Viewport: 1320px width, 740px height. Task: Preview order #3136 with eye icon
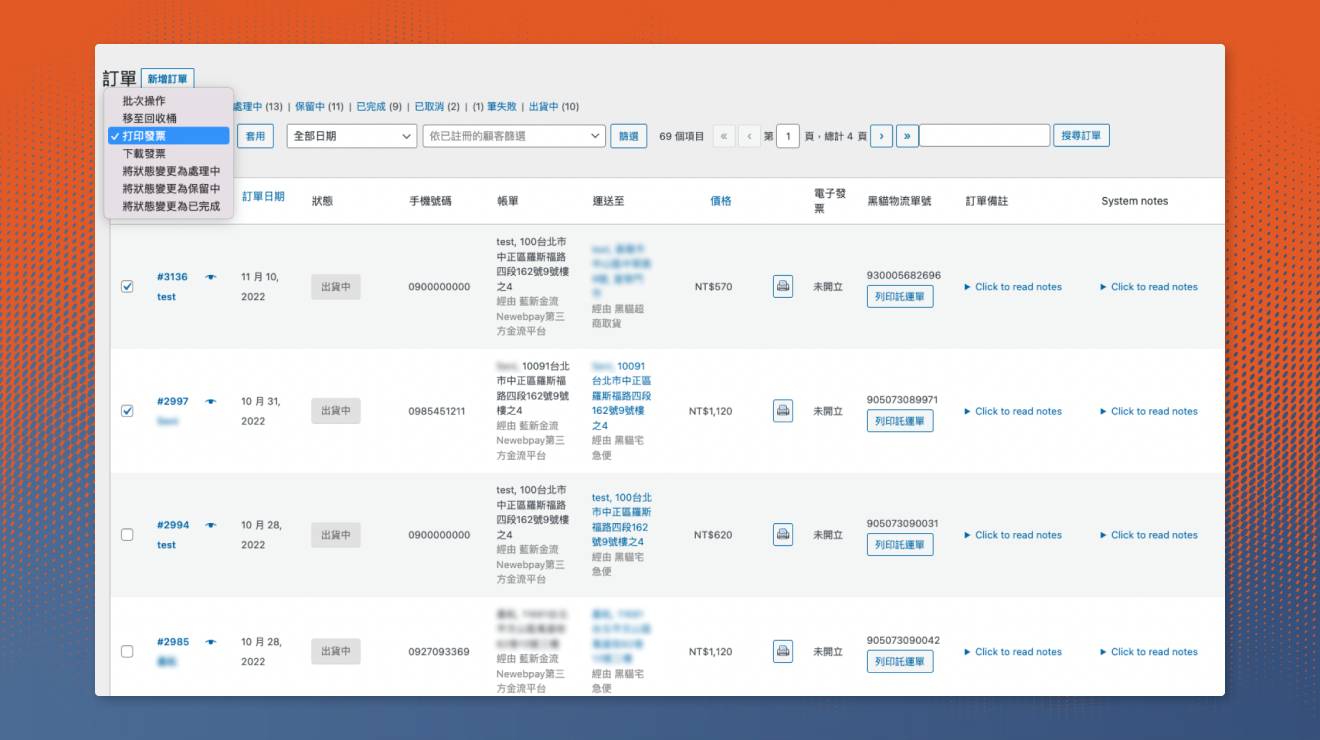click(x=211, y=277)
